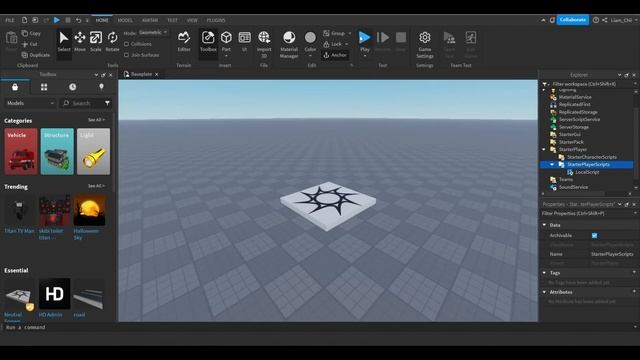
Task: Click the Duplicate button
Action: click(x=36, y=55)
